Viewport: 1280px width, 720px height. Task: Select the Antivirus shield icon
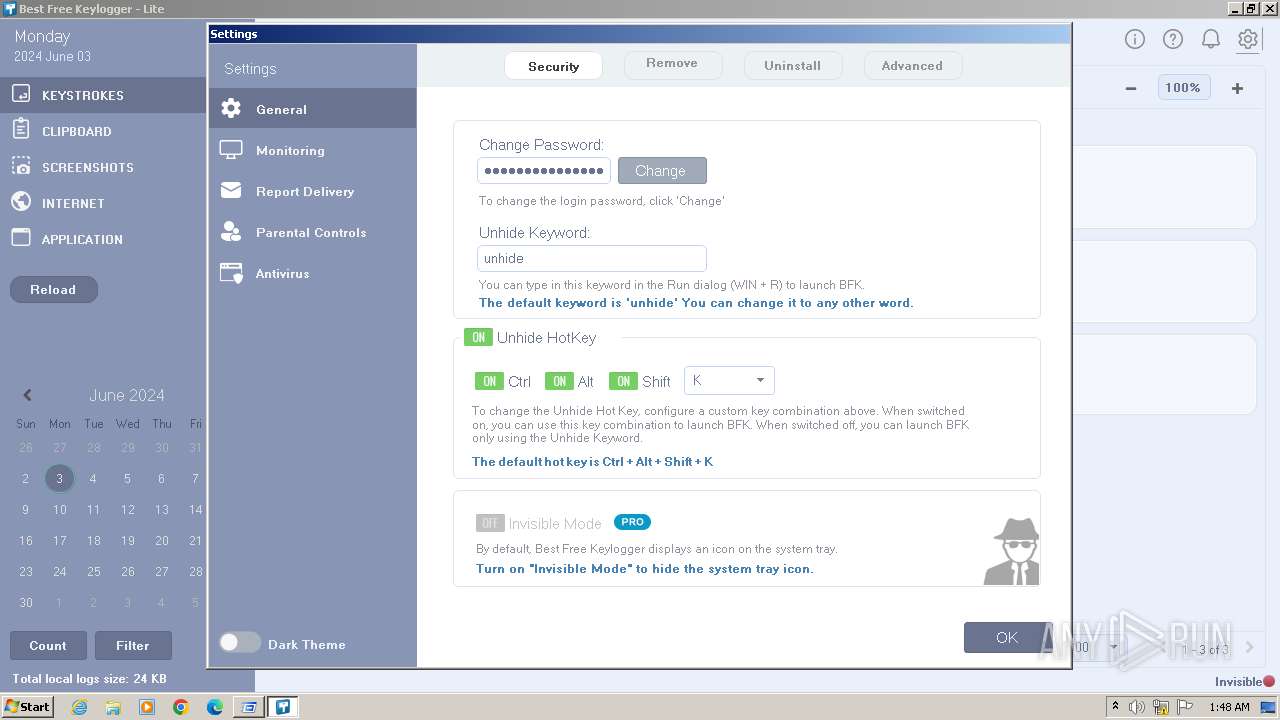tap(231, 273)
